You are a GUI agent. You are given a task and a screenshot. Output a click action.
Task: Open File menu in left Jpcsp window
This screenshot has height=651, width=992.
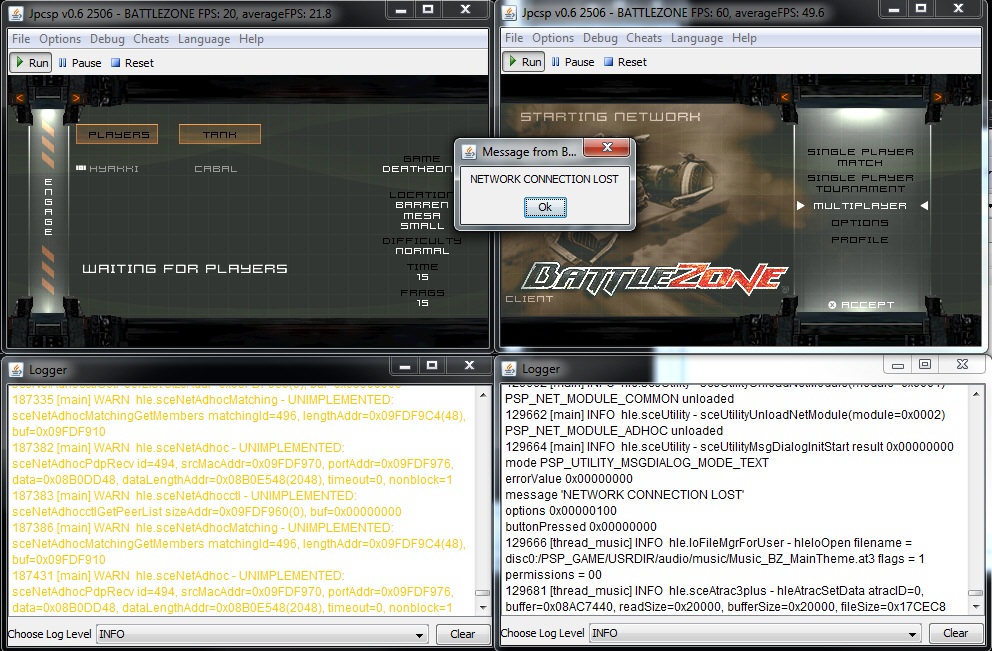click(x=21, y=39)
